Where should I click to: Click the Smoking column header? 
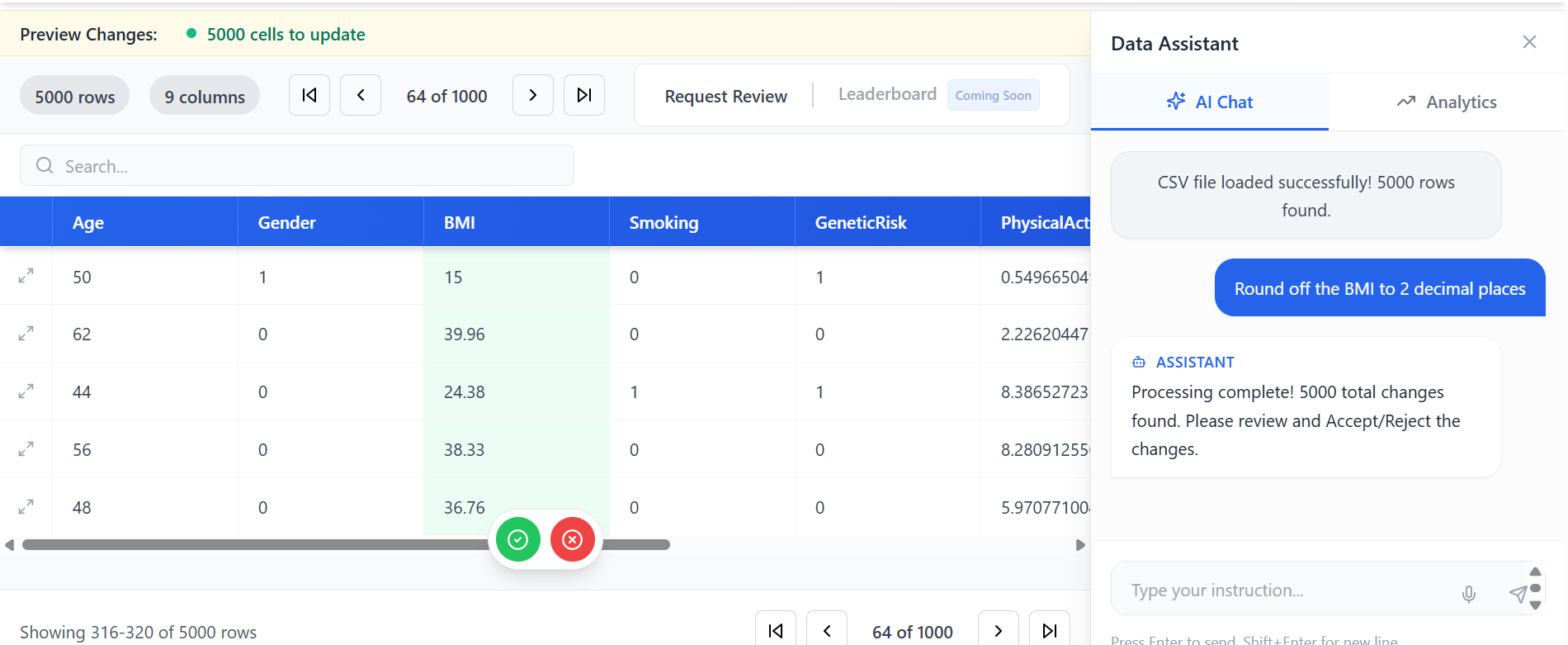tap(702, 222)
